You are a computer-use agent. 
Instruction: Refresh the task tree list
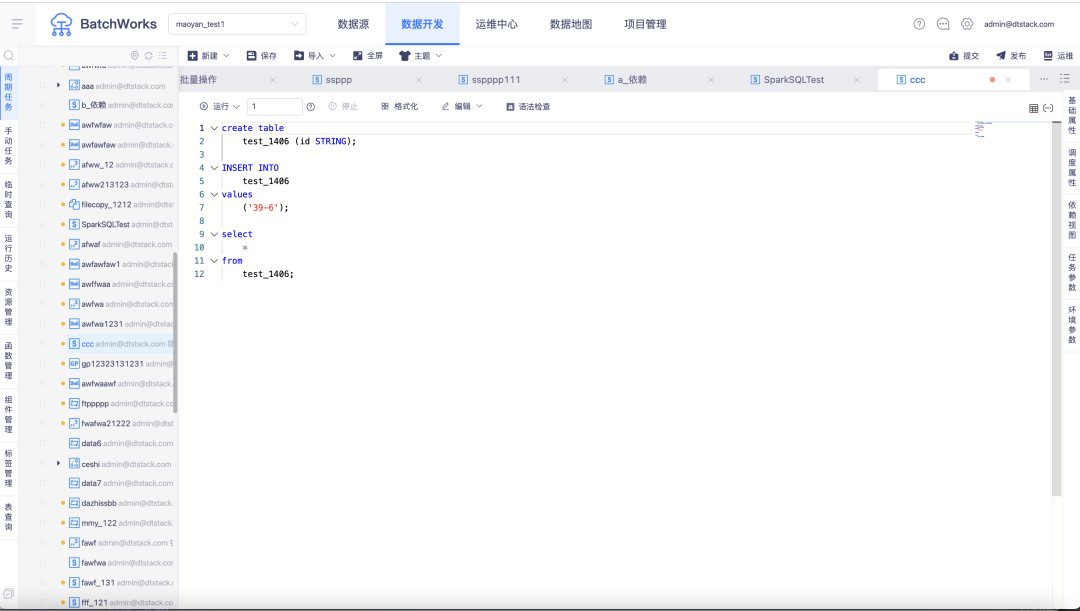(x=149, y=56)
